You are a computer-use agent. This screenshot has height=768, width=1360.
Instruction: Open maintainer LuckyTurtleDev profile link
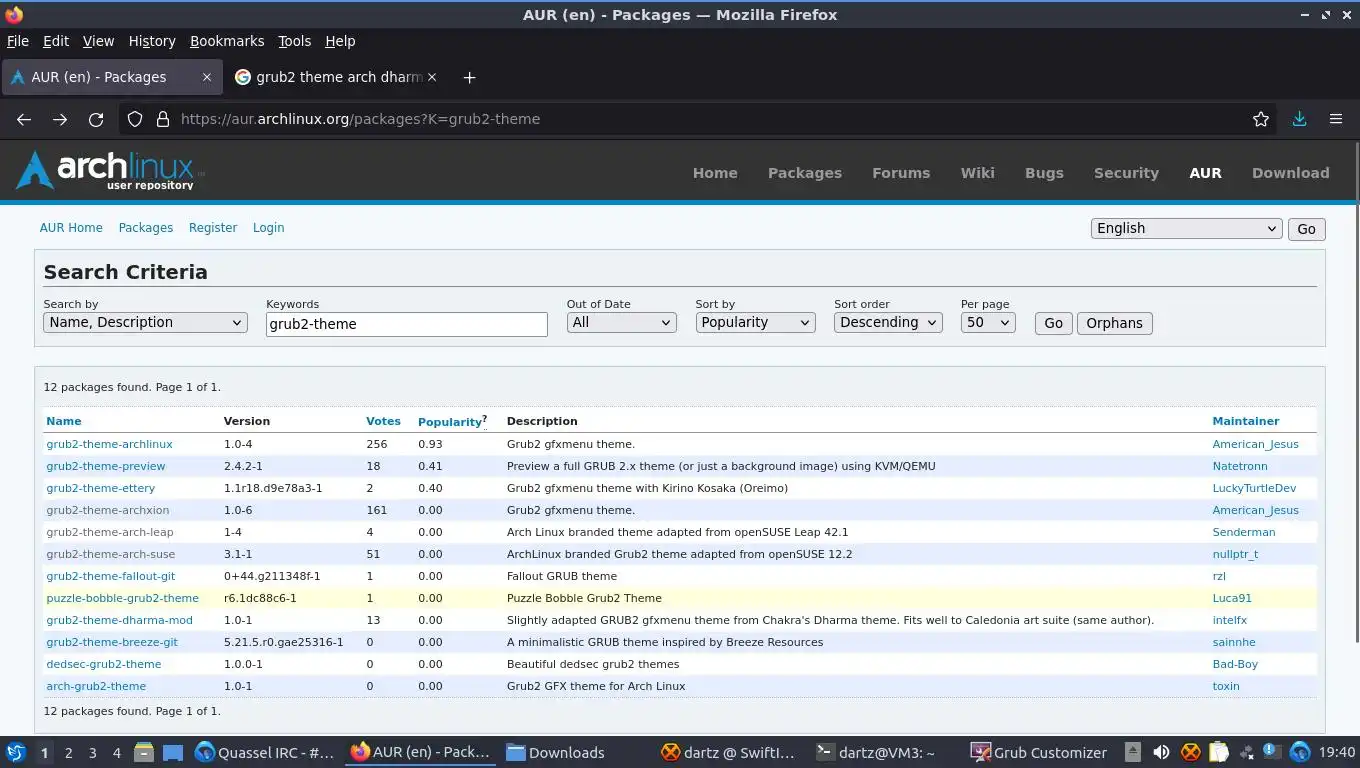[1254, 488]
